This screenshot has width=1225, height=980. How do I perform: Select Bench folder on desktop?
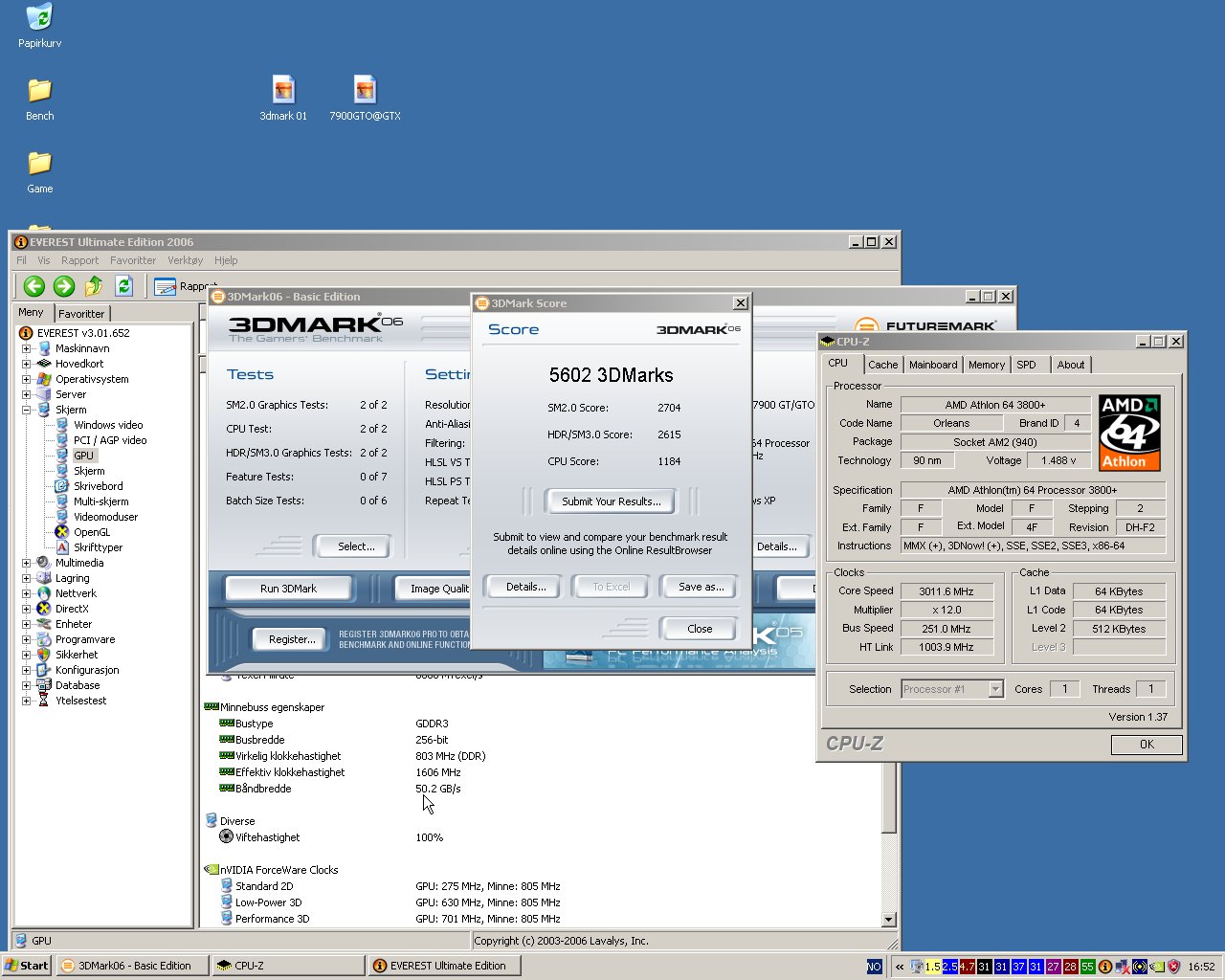click(39, 99)
